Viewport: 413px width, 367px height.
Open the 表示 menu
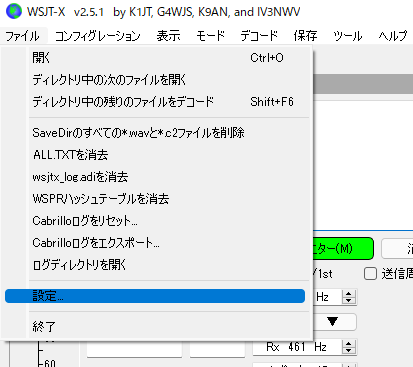tap(168, 35)
